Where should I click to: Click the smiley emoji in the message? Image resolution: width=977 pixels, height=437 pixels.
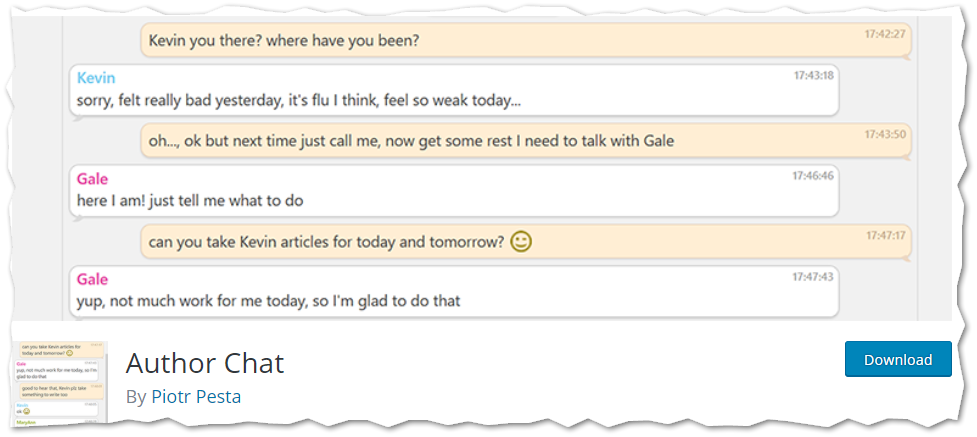(521, 242)
